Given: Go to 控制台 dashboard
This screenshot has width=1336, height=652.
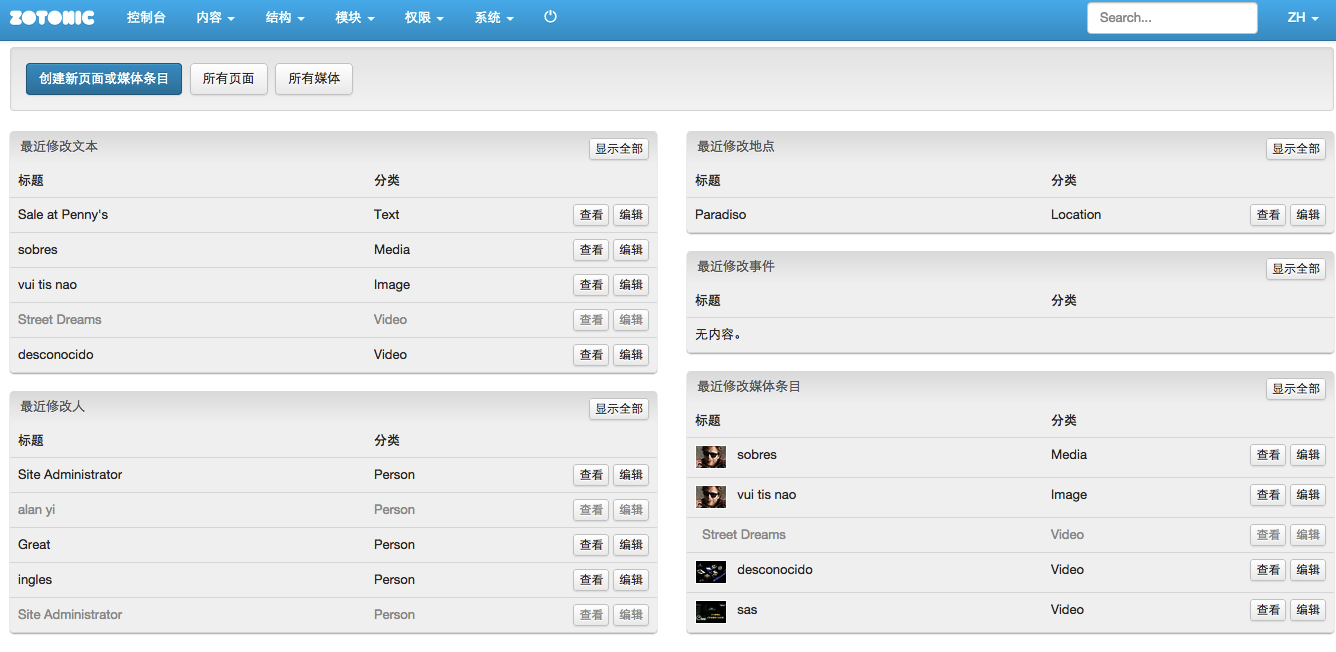Looking at the screenshot, I should coord(146,18).
